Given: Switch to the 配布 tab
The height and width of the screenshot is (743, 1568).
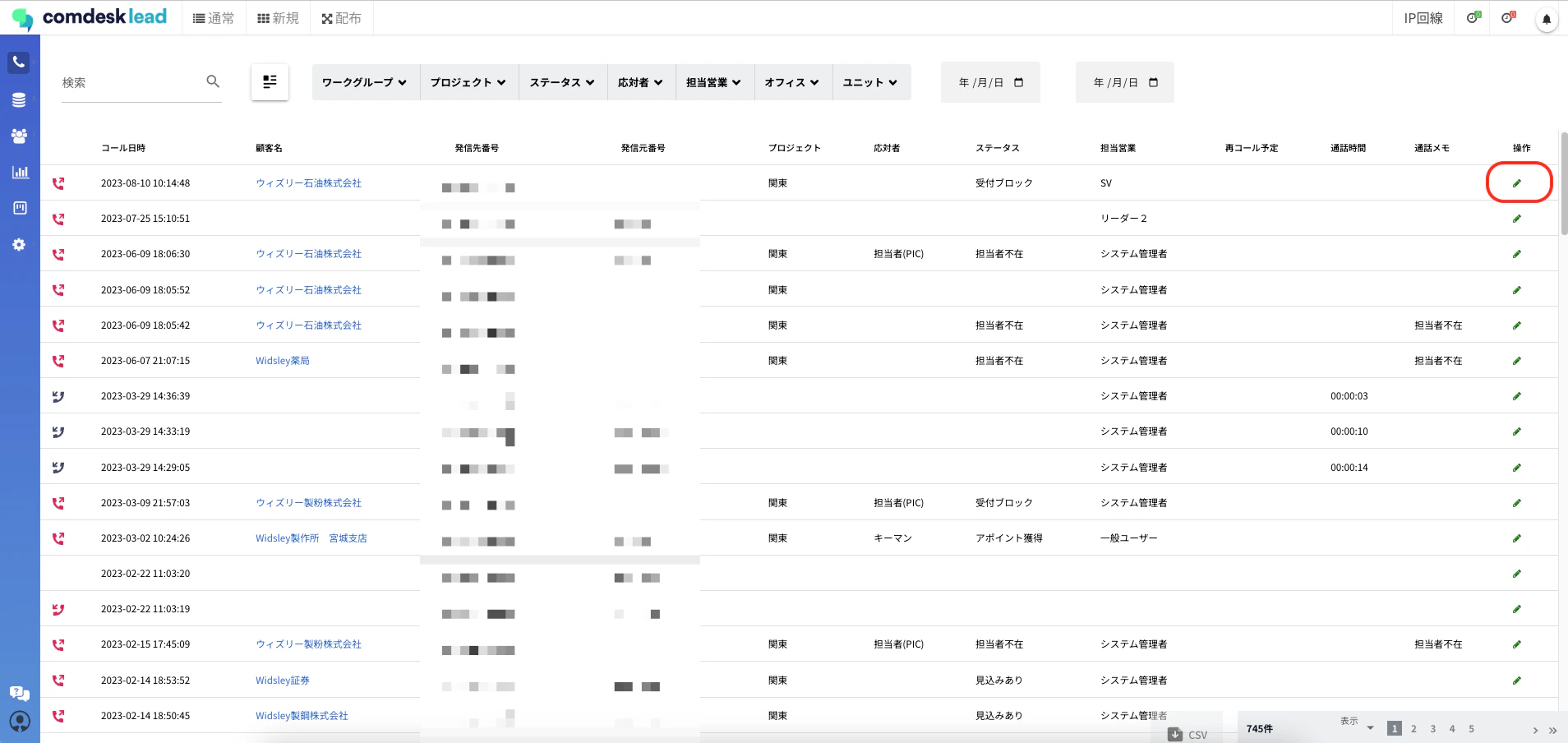Looking at the screenshot, I should point(342,18).
